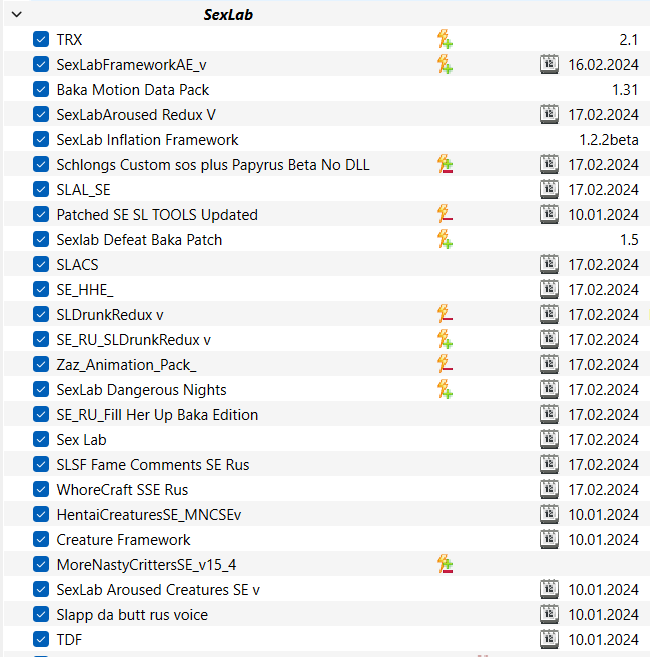Select SE_RU_Fill Her Up Baka Edition
This screenshot has width=650, height=657.
click(x=157, y=415)
